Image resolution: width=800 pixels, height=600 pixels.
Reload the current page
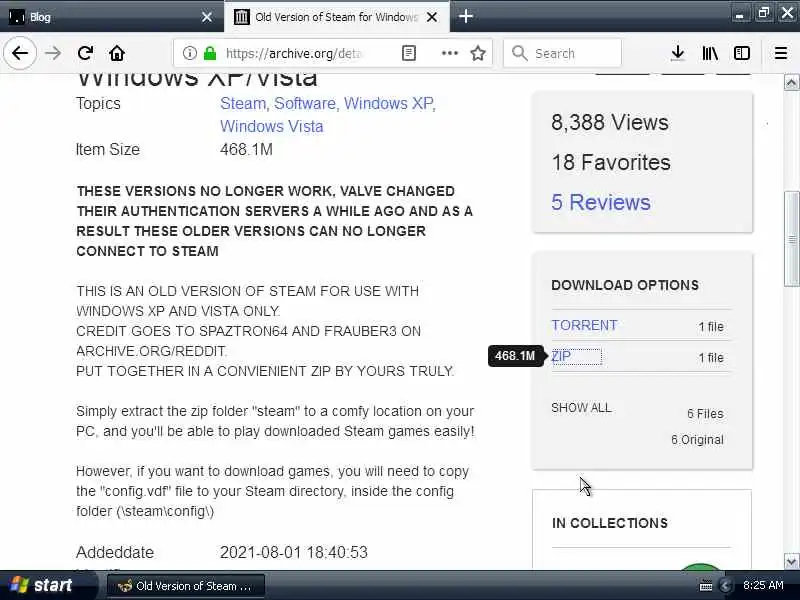click(x=85, y=53)
